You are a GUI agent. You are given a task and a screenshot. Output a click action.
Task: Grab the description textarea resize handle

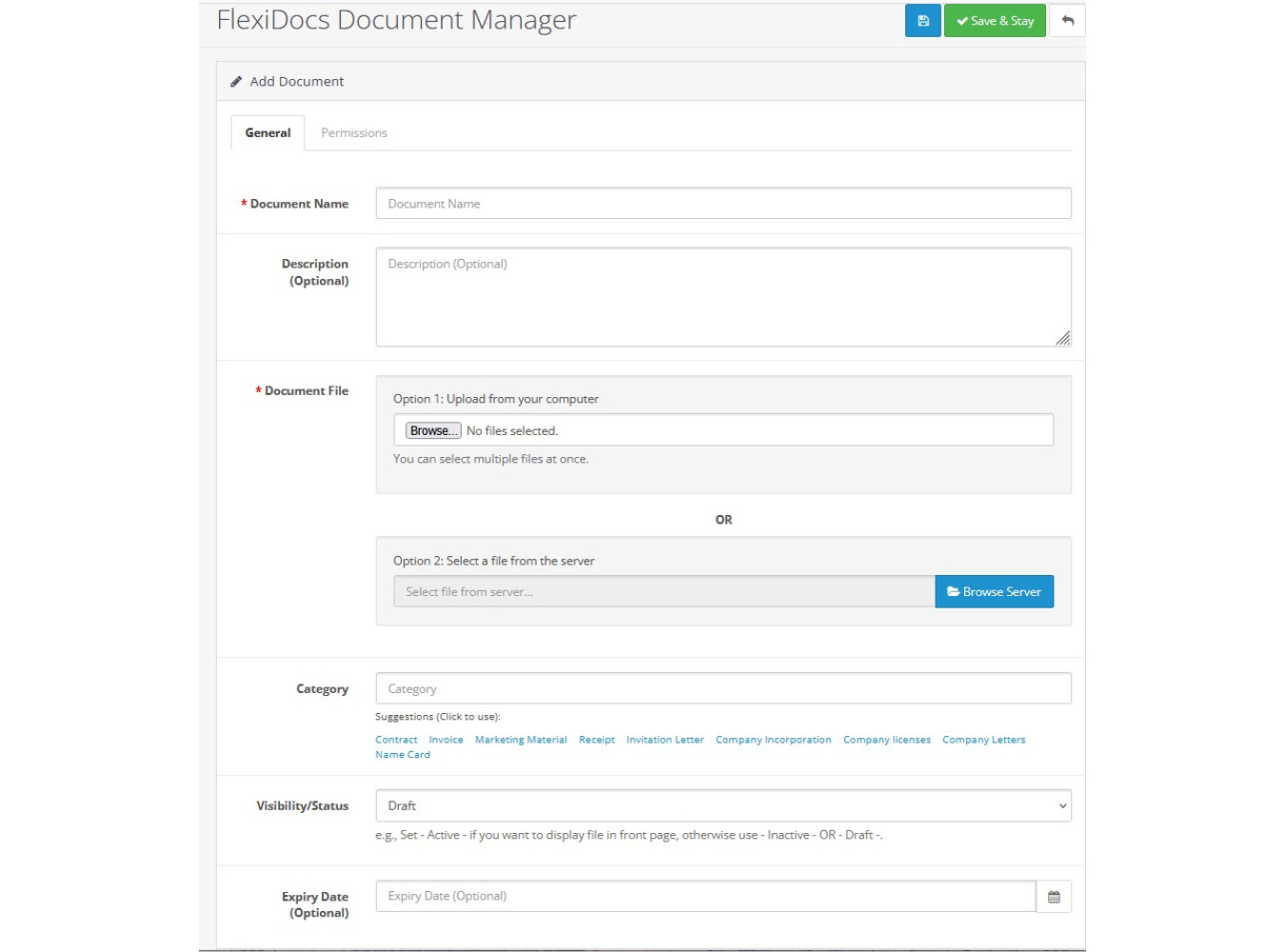[x=1063, y=339]
